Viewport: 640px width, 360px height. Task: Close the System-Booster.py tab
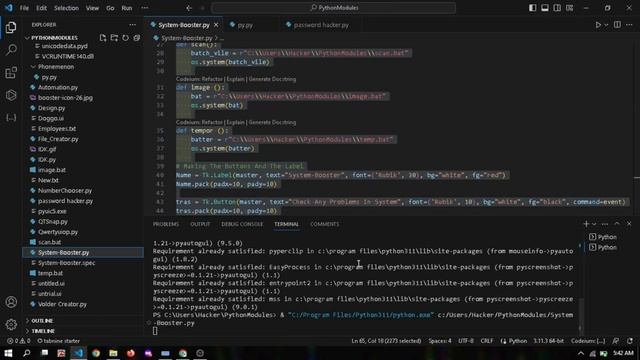216,25
